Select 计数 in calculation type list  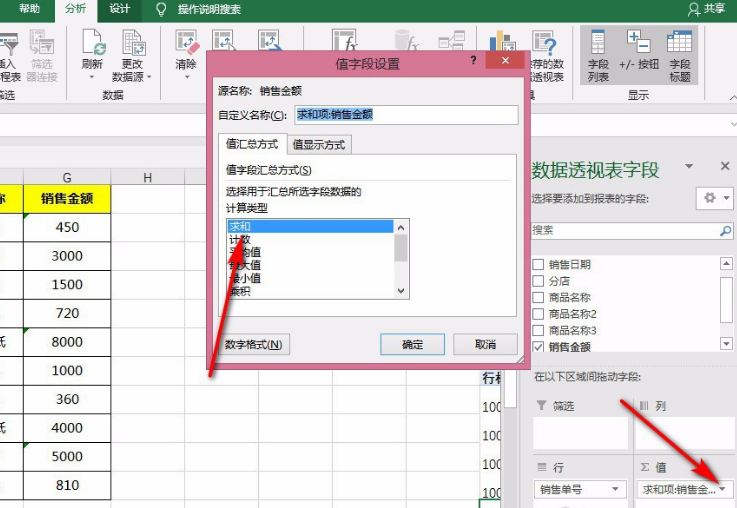point(310,240)
